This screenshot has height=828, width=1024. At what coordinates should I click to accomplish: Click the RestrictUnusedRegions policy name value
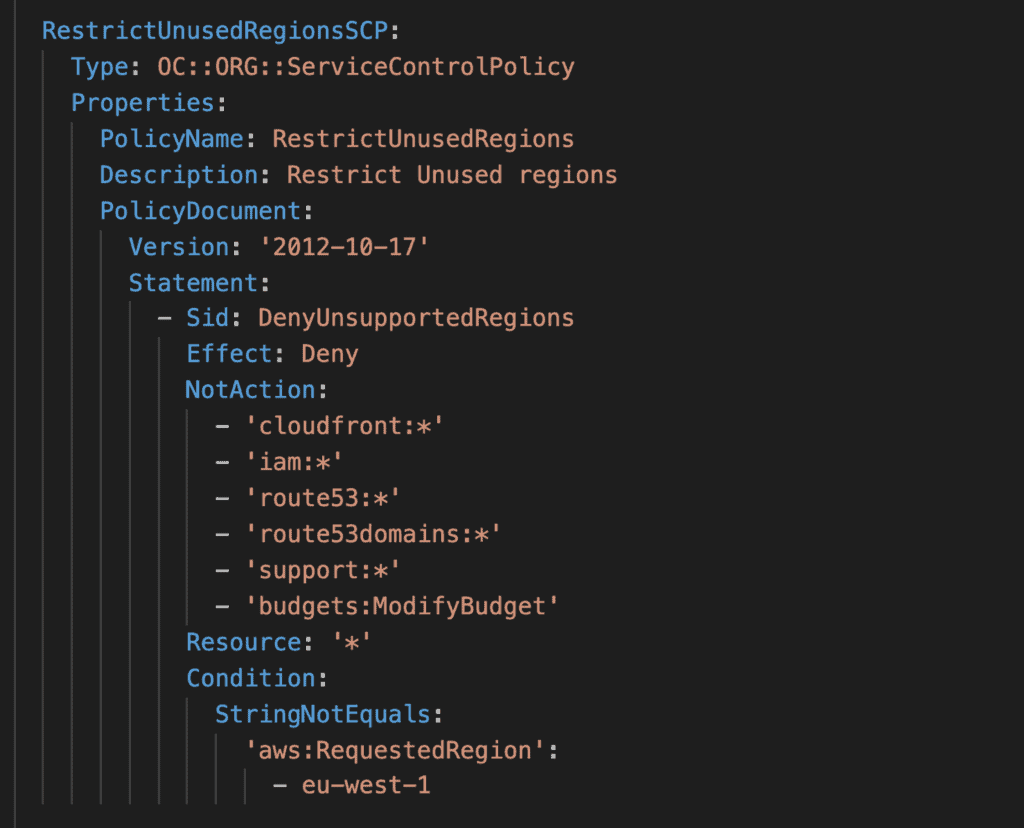click(x=423, y=139)
